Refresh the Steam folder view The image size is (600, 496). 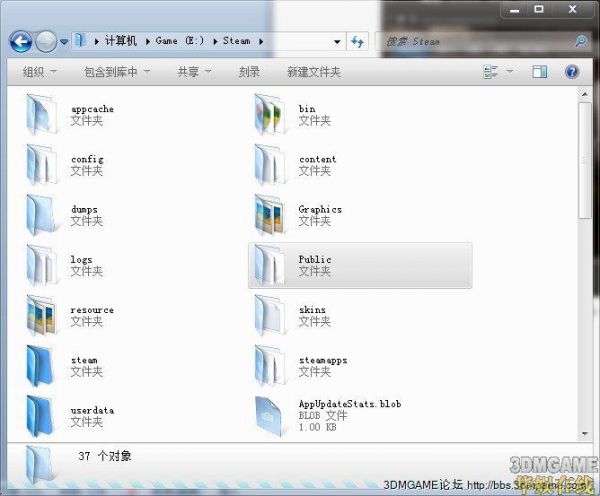coord(357,41)
